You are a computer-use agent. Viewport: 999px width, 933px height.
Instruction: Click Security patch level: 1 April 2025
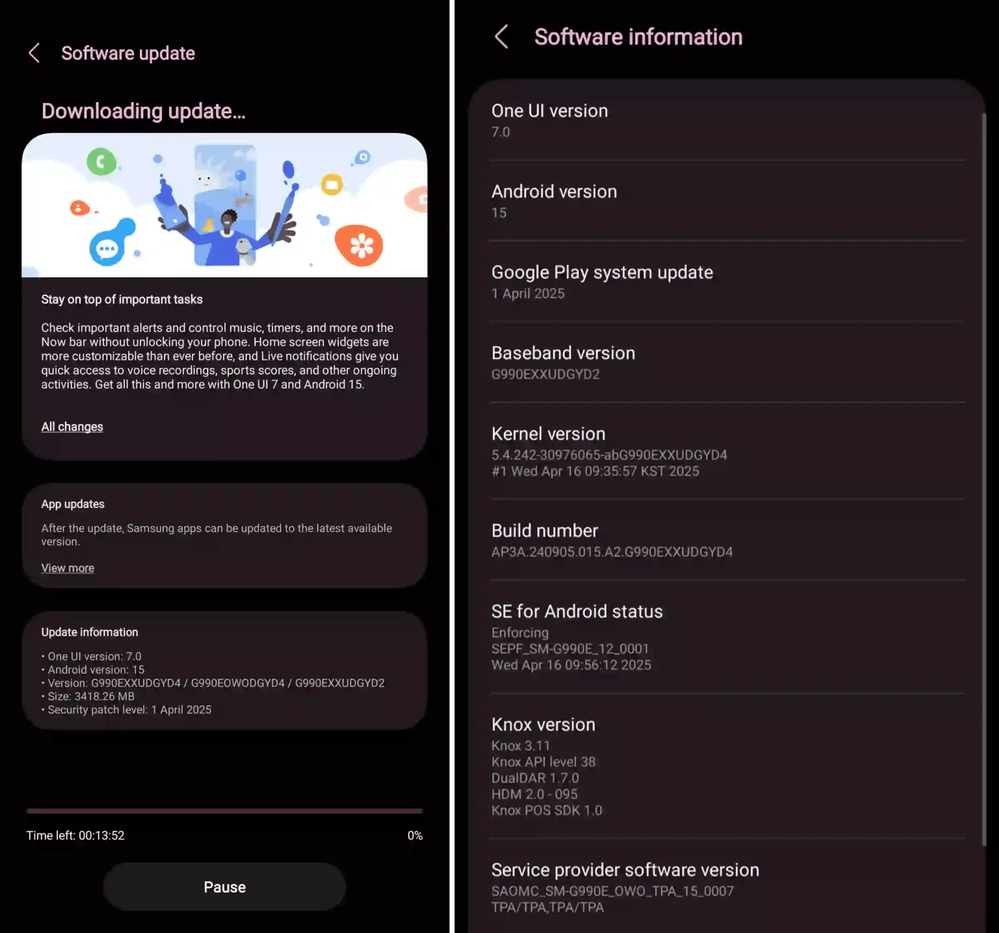tap(126, 709)
